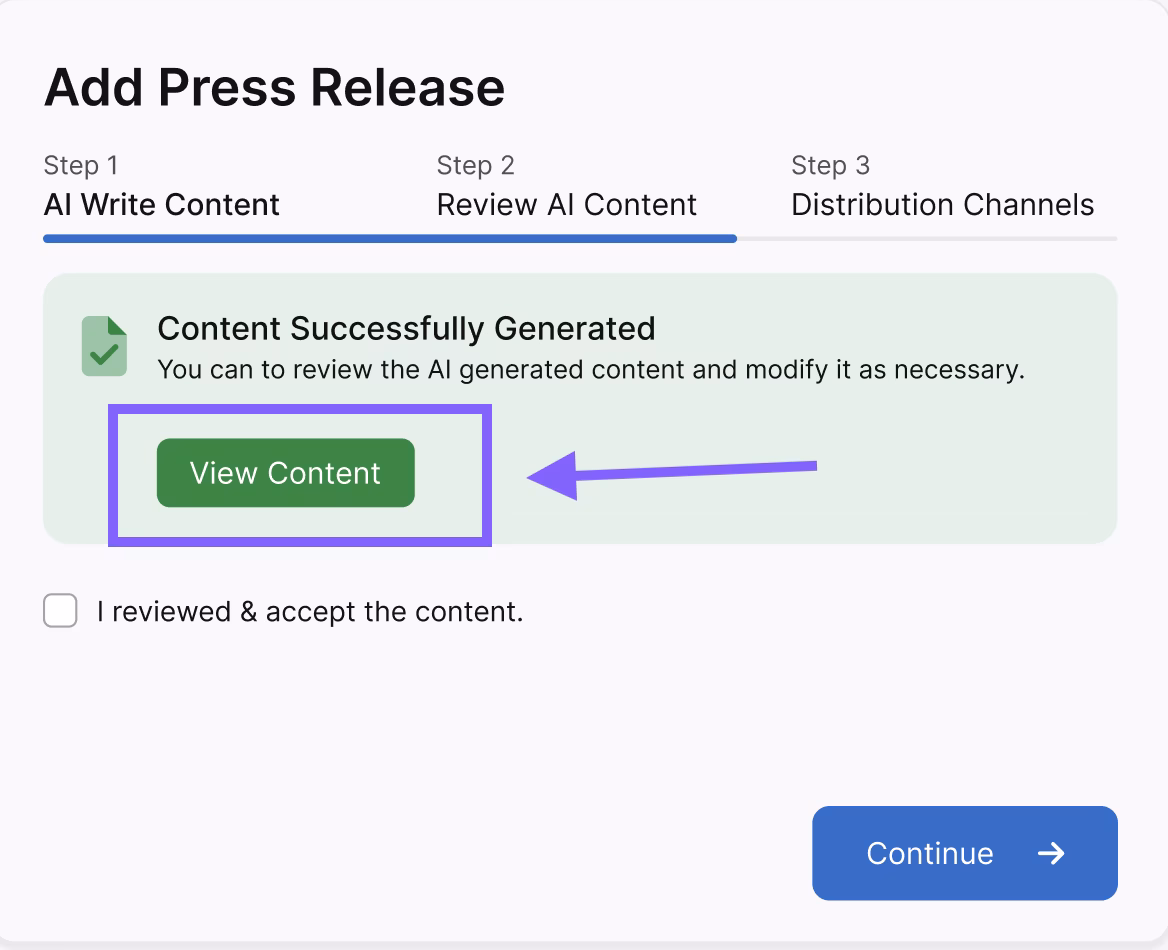1168x950 pixels.
Task: Click the AI generated content description text
Action: coord(590,370)
